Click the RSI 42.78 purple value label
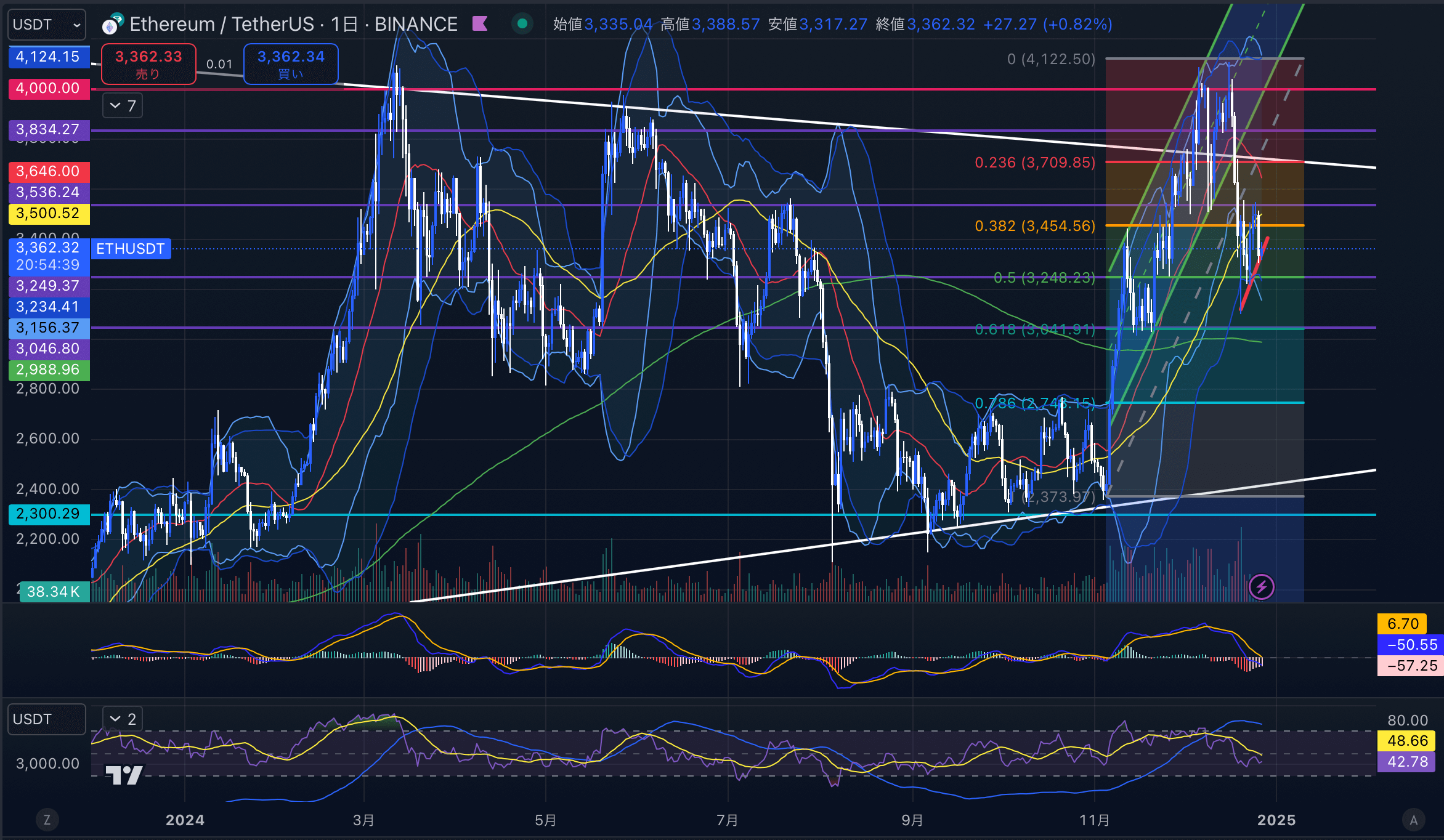This screenshot has height=840, width=1444. (x=1406, y=762)
